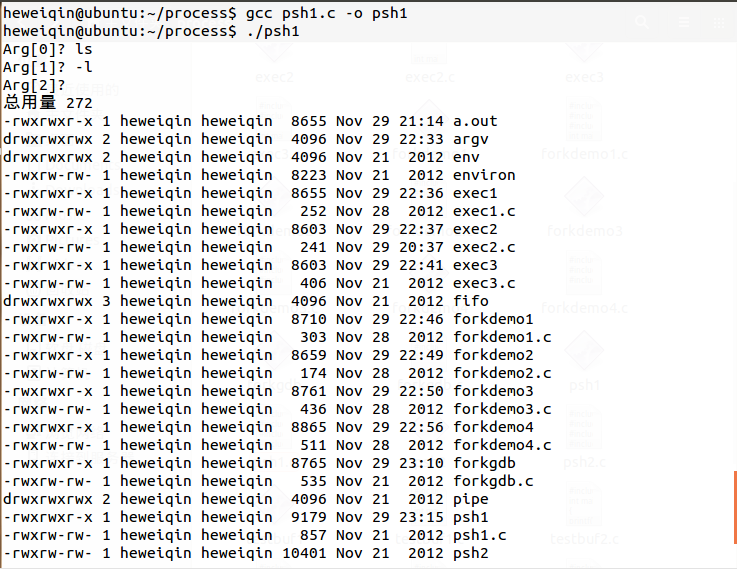This screenshot has height=569, width=737.
Task: Click the time '20:37' in the exec2.c row
Action: 421,247
